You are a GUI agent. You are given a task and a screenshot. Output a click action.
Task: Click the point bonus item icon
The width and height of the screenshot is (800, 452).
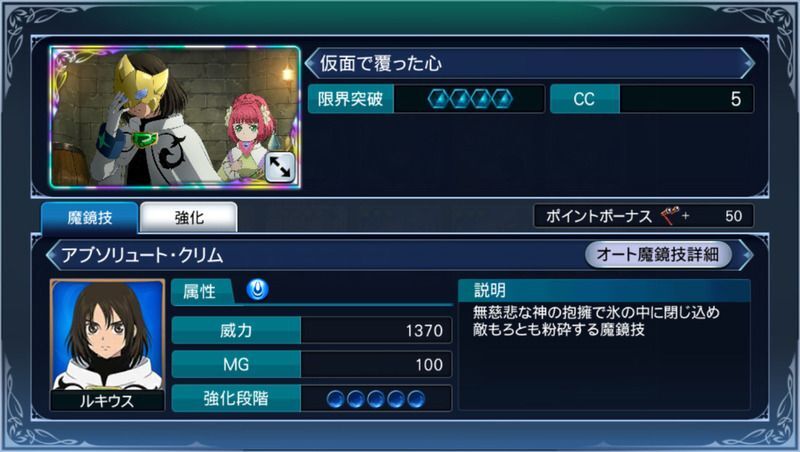670,216
